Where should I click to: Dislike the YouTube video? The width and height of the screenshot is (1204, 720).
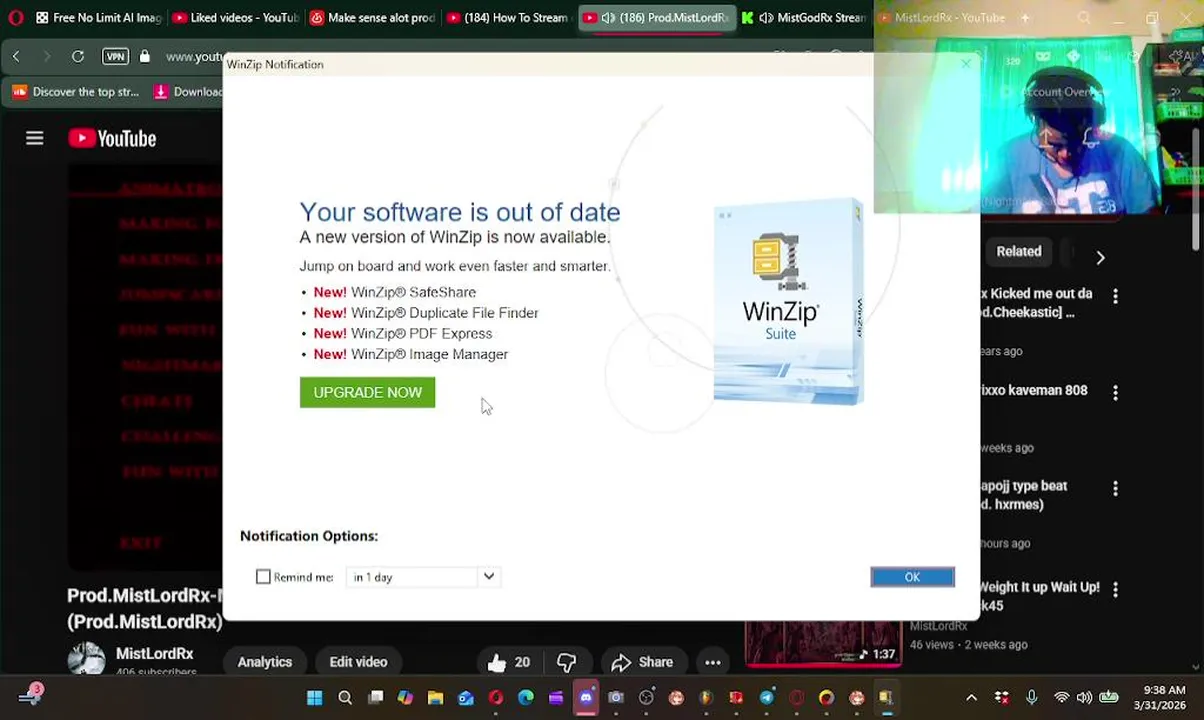point(567,662)
